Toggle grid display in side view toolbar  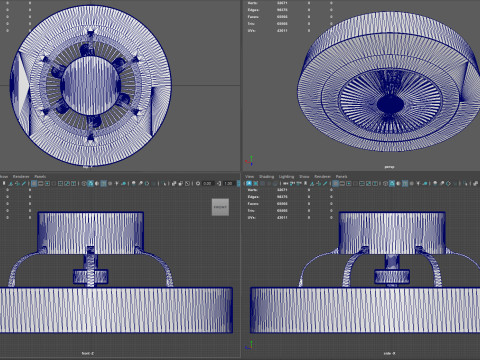[335, 184]
